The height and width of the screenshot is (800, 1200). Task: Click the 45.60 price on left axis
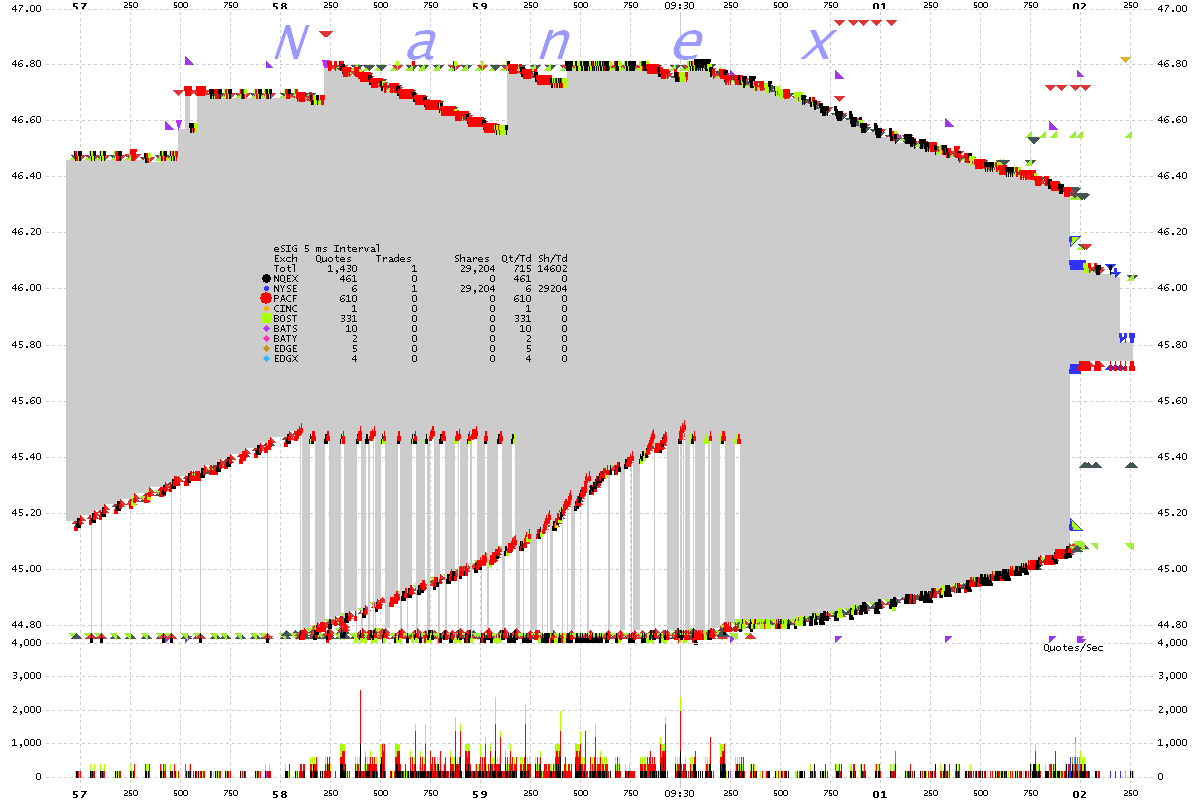point(26,401)
